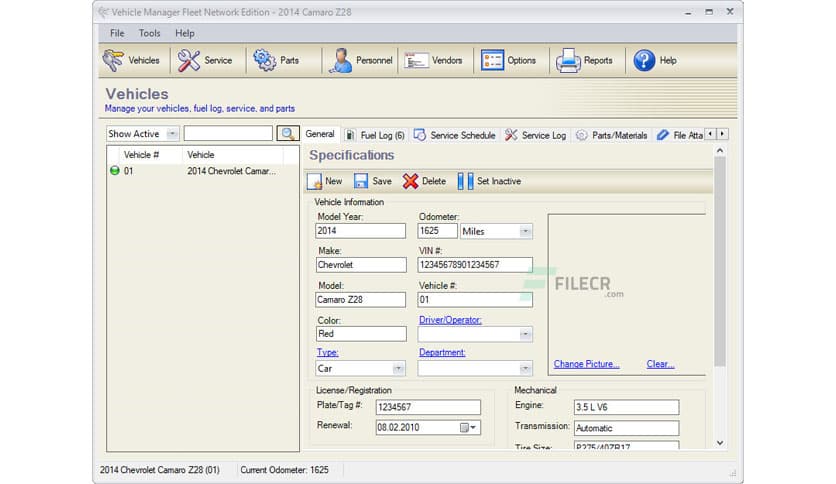This screenshot has height=484, width=836.
Task: Switch to the Service Log tab
Action: click(x=536, y=135)
